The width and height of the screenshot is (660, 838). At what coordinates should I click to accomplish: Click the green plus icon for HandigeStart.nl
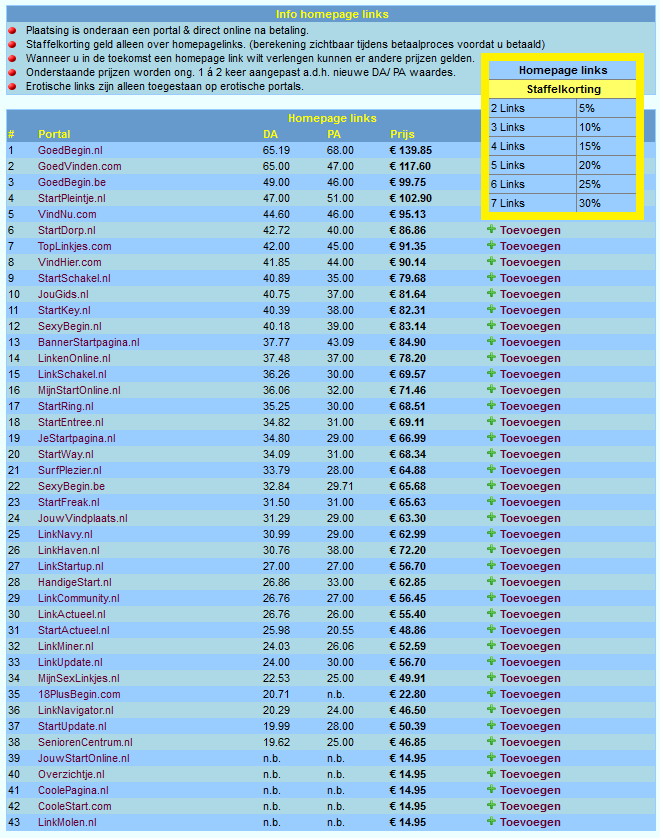pyautogui.click(x=491, y=581)
